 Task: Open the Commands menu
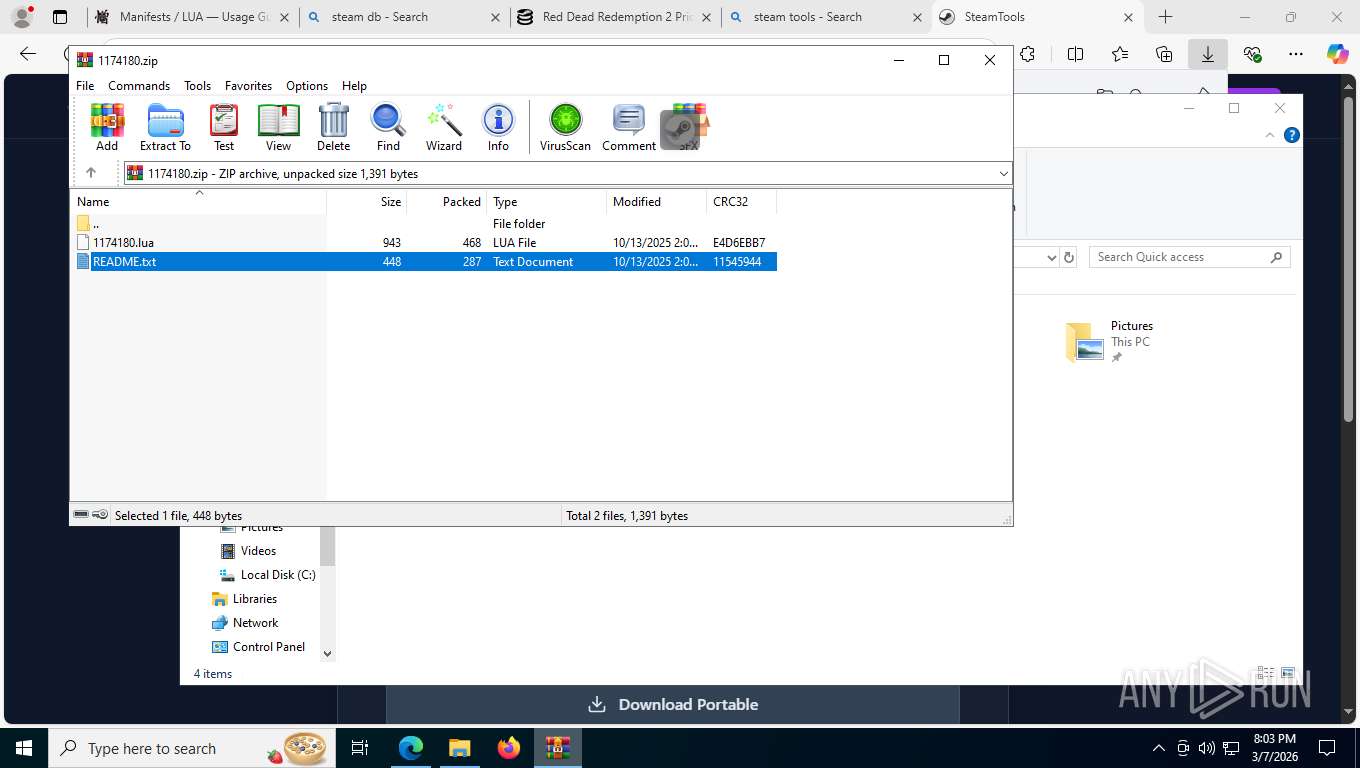[139, 86]
